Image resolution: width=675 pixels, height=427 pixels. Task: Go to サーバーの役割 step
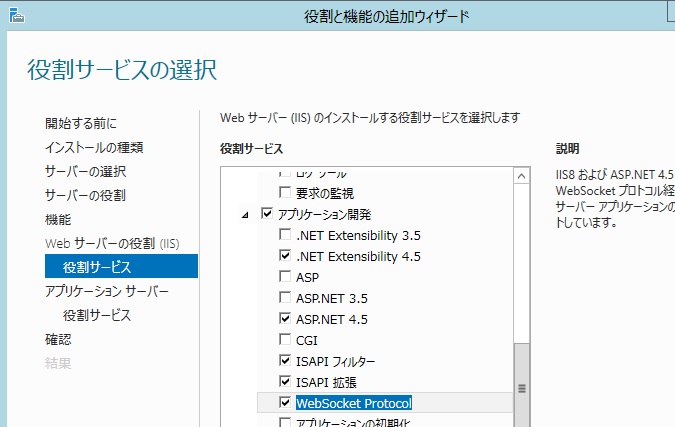[85, 196]
